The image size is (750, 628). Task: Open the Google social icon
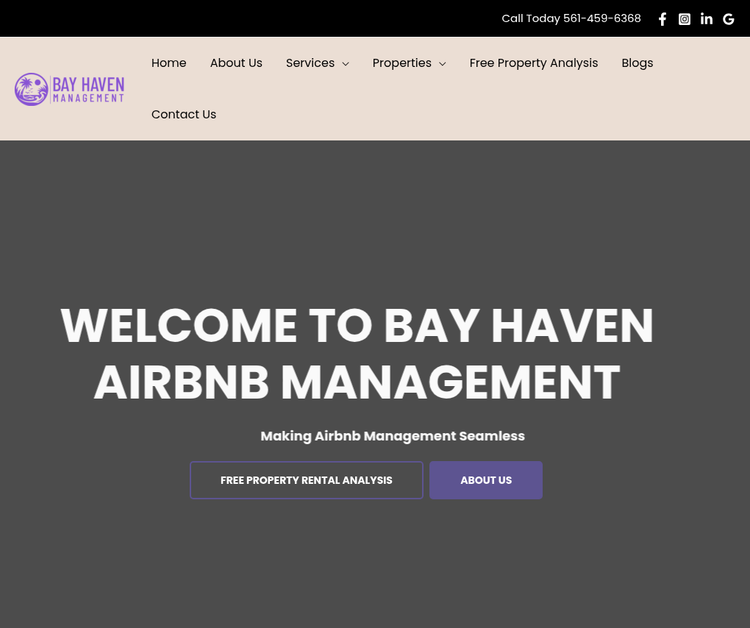(x=728, y=19)
